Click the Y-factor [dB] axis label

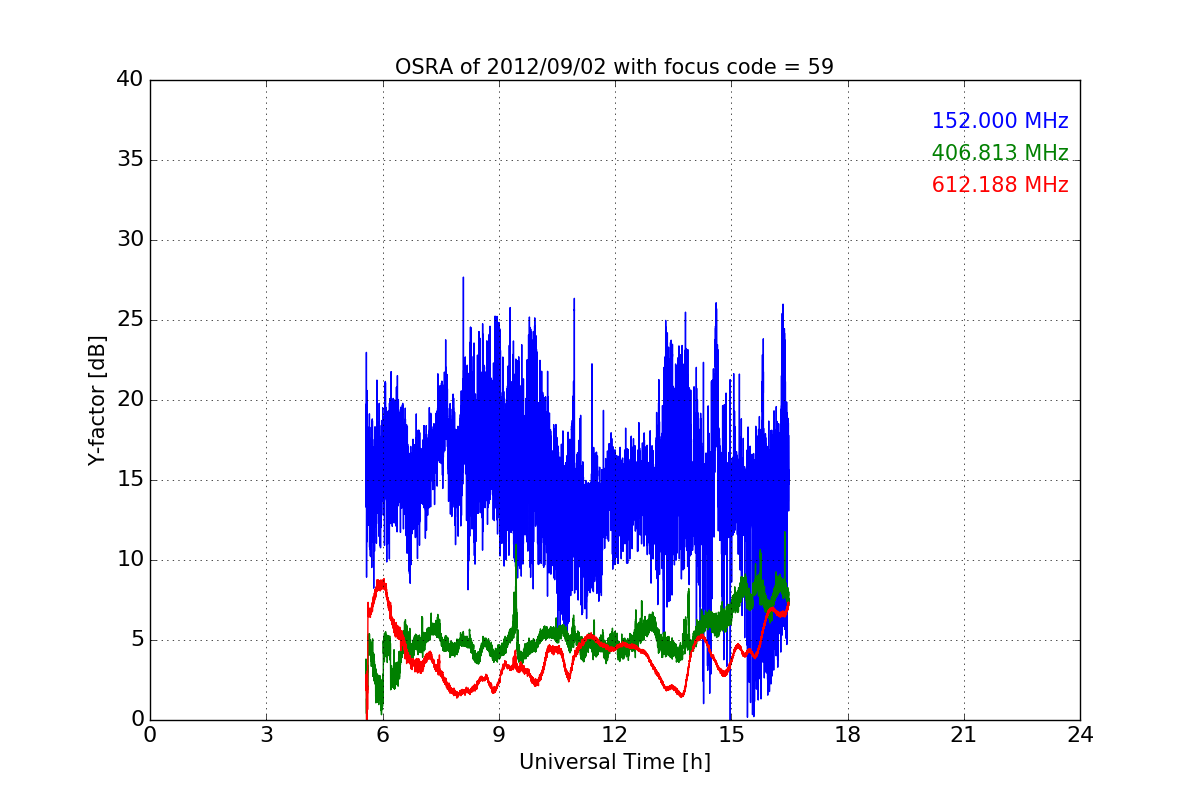[96, 400]
